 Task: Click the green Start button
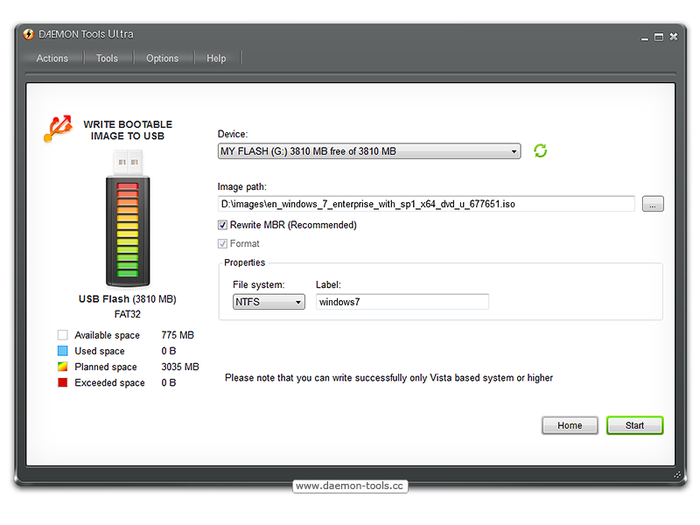coord(635,425)
